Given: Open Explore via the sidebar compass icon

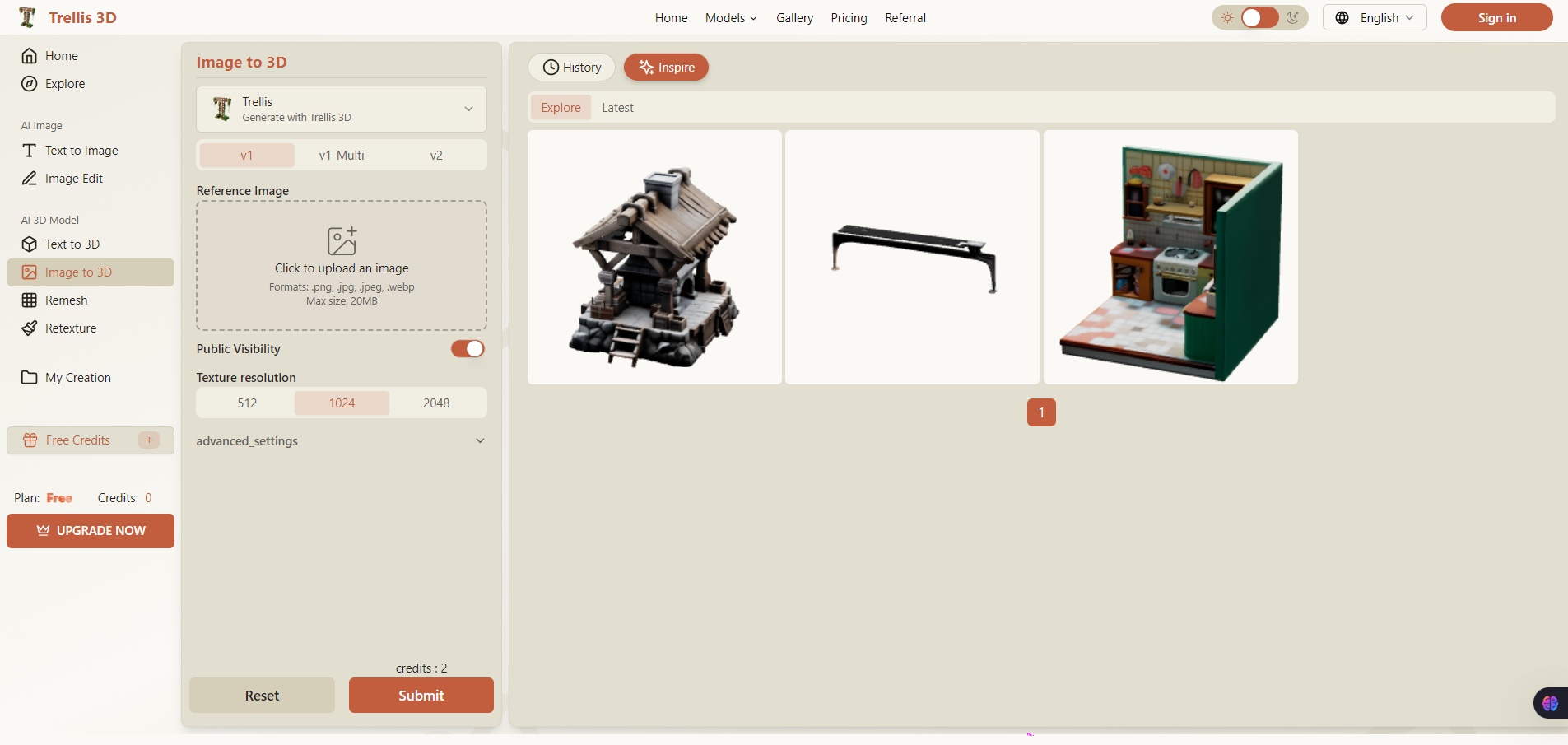Looking at the screenshot, I should click(30, 84).
